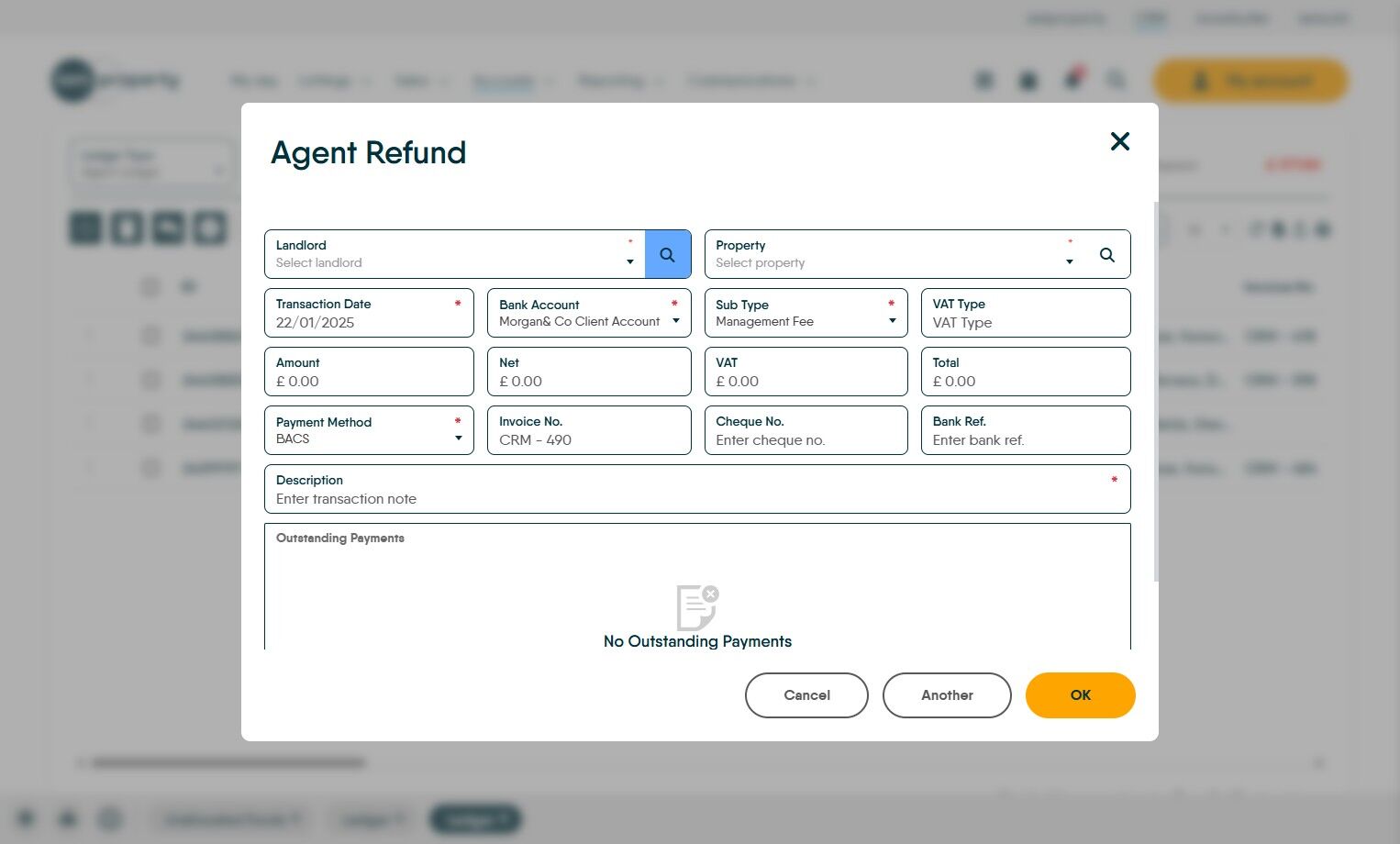The image size is (1400, 844).
Task: Click the "Agent Refund" dialog title
Action: pyautogui.click(x=369, y=152)
